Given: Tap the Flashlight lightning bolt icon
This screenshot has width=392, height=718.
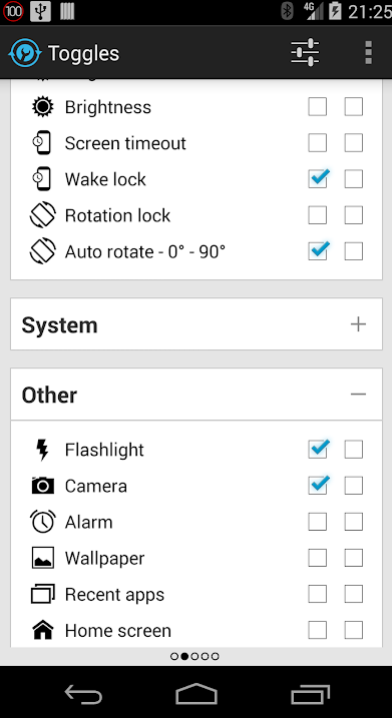Looking at the screenshot, I should pyautogui.click(x=43, y=450).
